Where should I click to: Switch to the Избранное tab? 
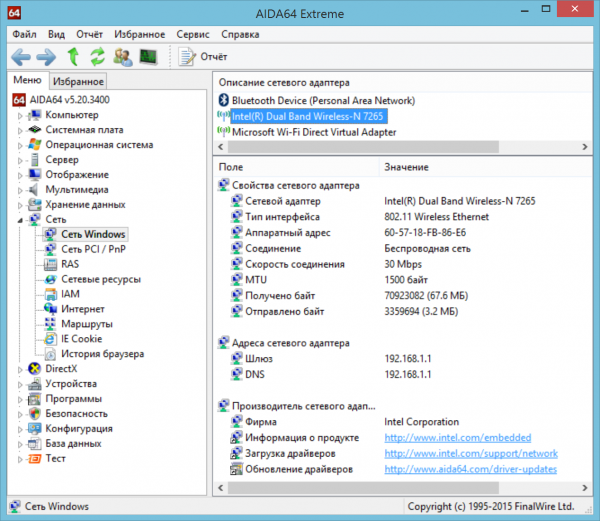[x=78, y=81]
